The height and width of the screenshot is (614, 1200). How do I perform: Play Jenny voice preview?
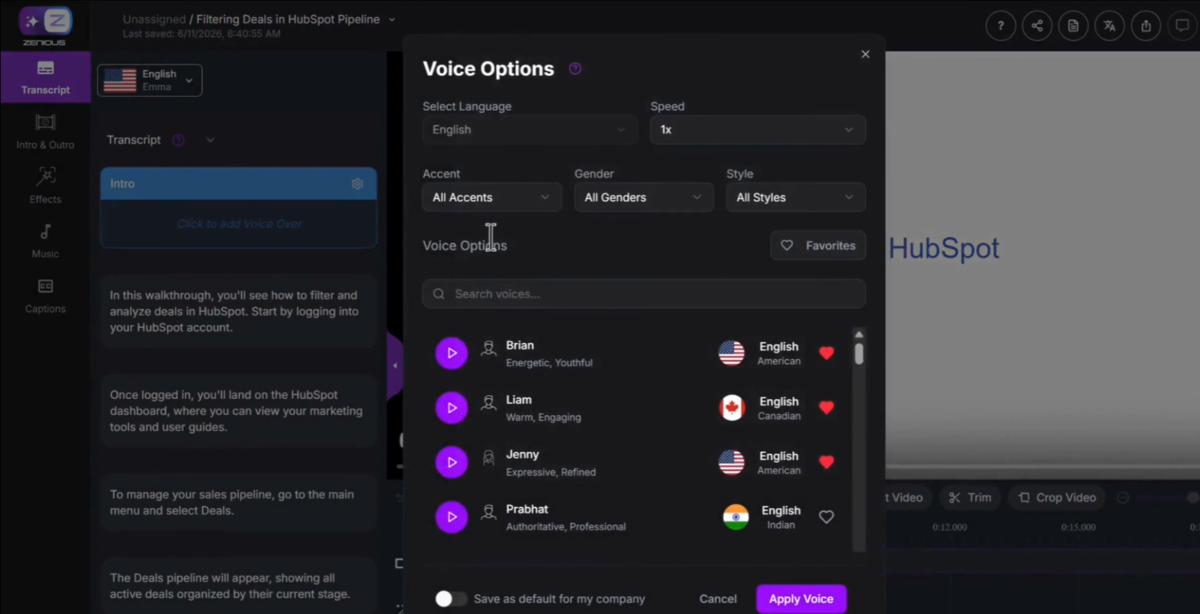coord(452,462)
